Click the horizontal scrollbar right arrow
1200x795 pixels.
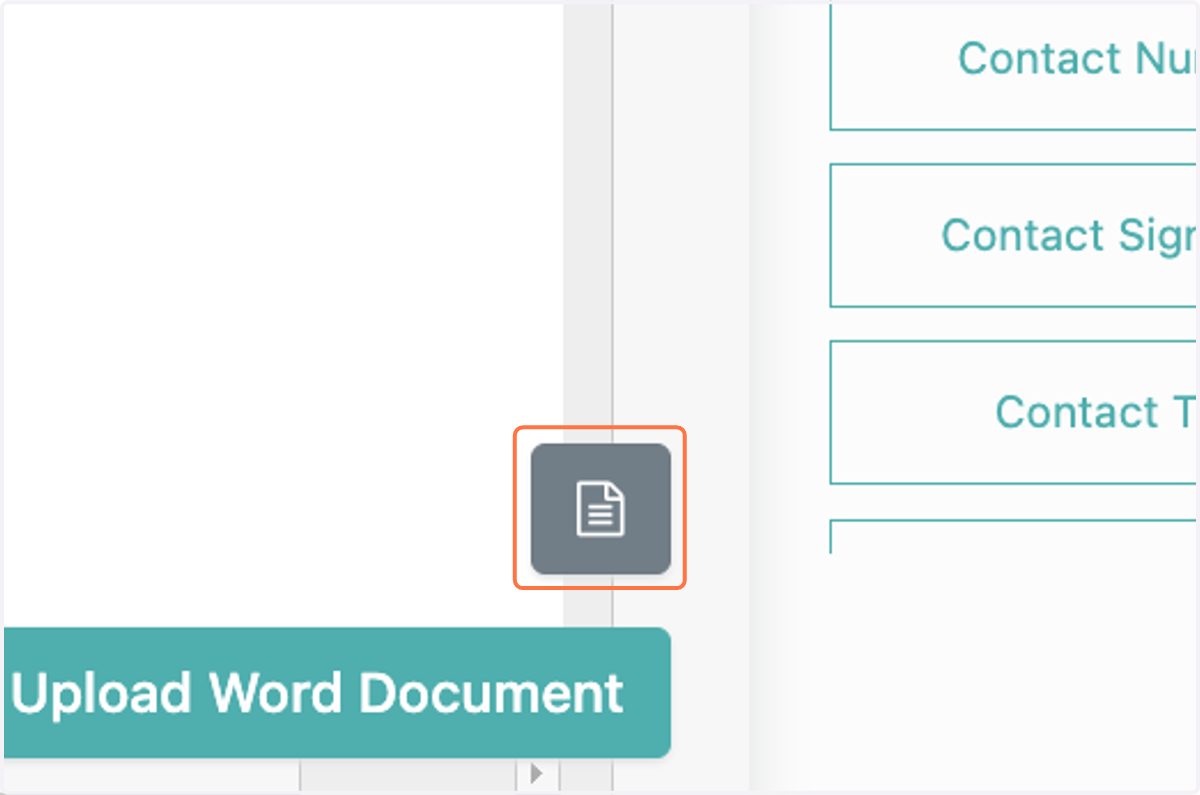coord(537,774)
